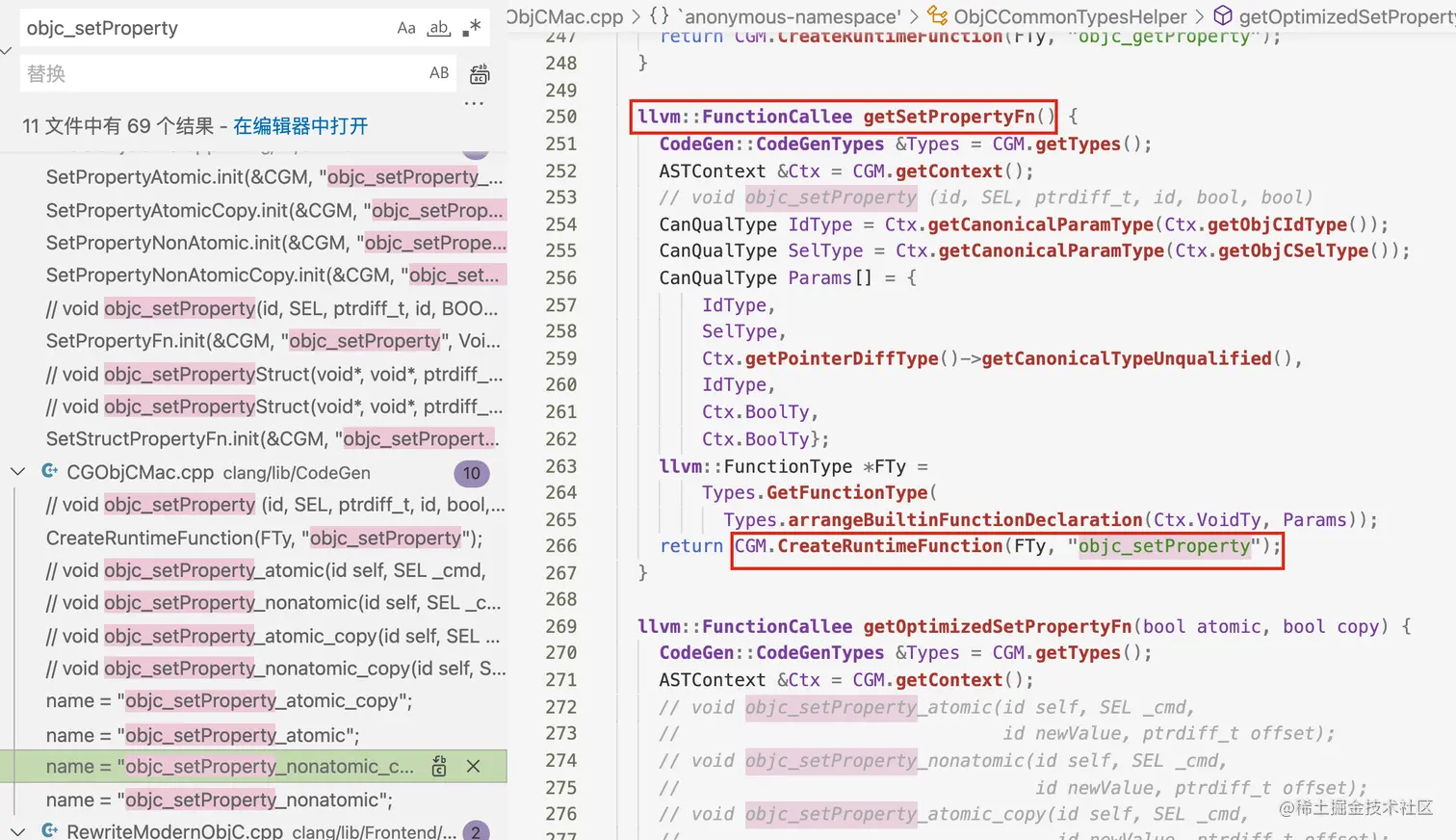1456x840 pixels.
Task: Click the C++ file icon beside CGObjCMac.cpp
Action: pyautogui.click(x=50, y=472)
